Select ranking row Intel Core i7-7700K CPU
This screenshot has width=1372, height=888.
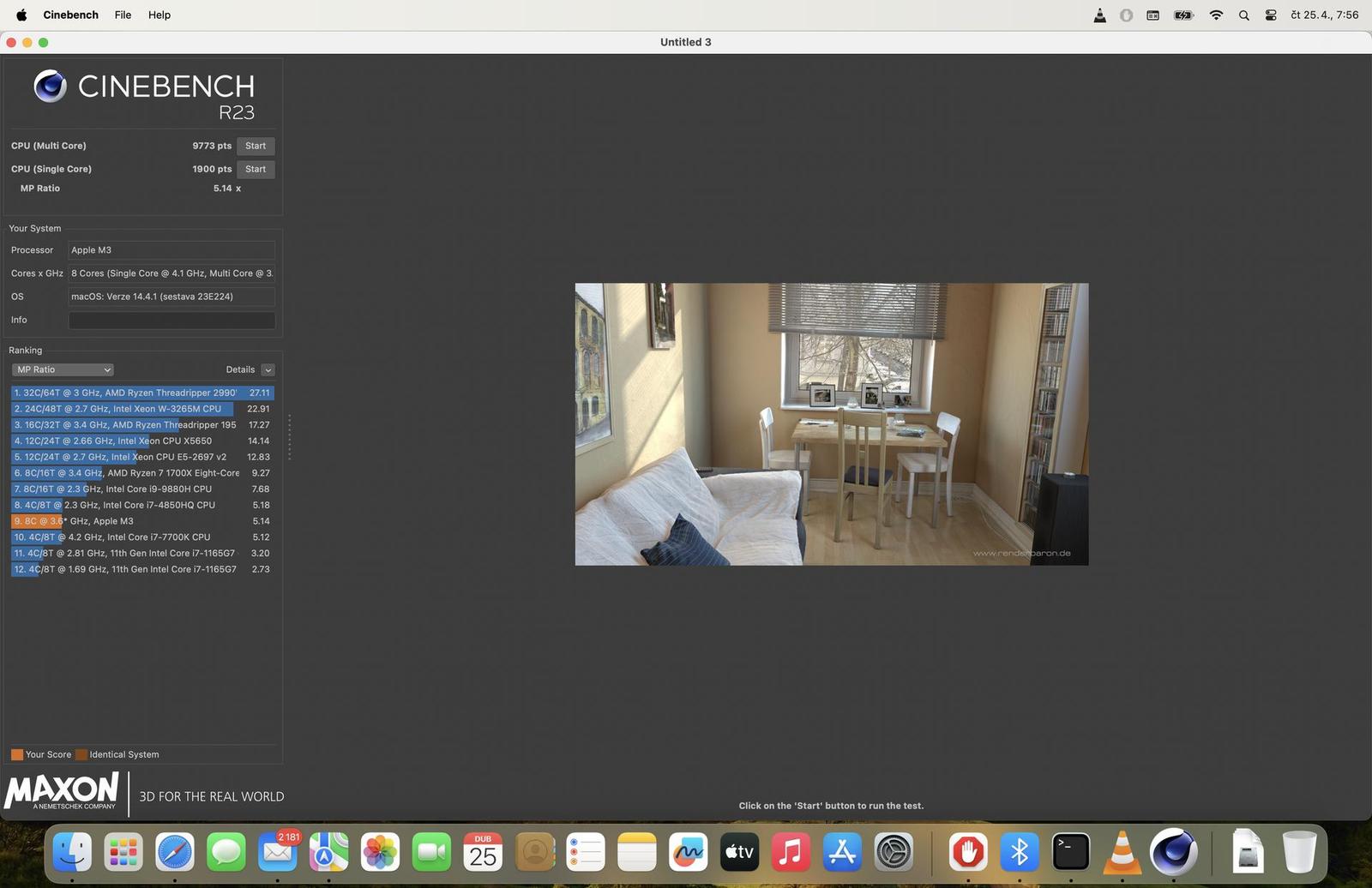point(142,537)
